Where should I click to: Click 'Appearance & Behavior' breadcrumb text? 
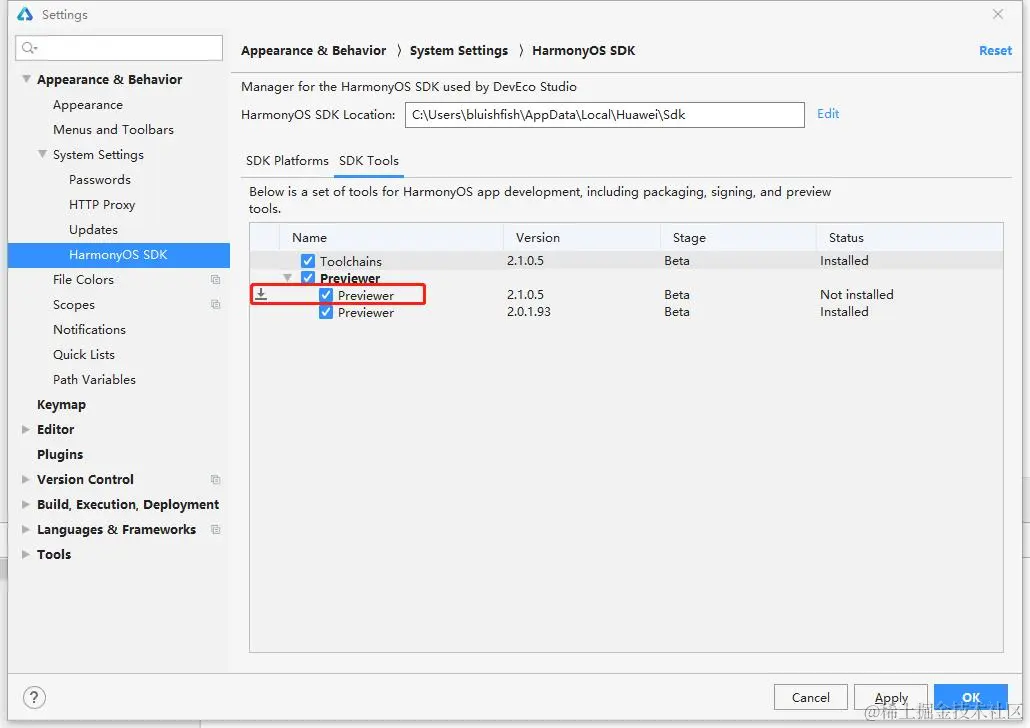[313, 51]
